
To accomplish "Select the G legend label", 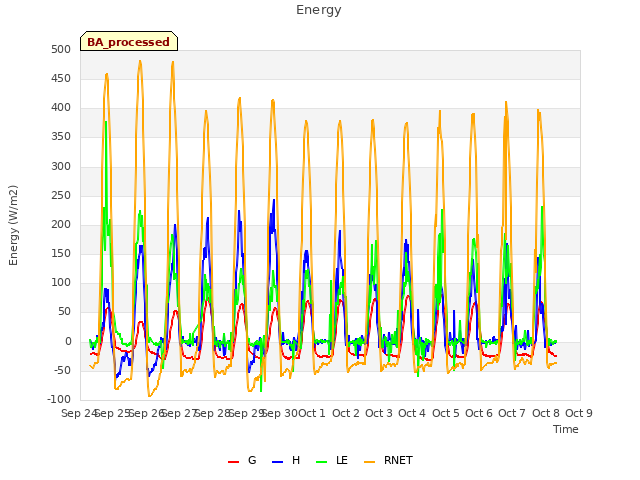I will tap(252, 460).
